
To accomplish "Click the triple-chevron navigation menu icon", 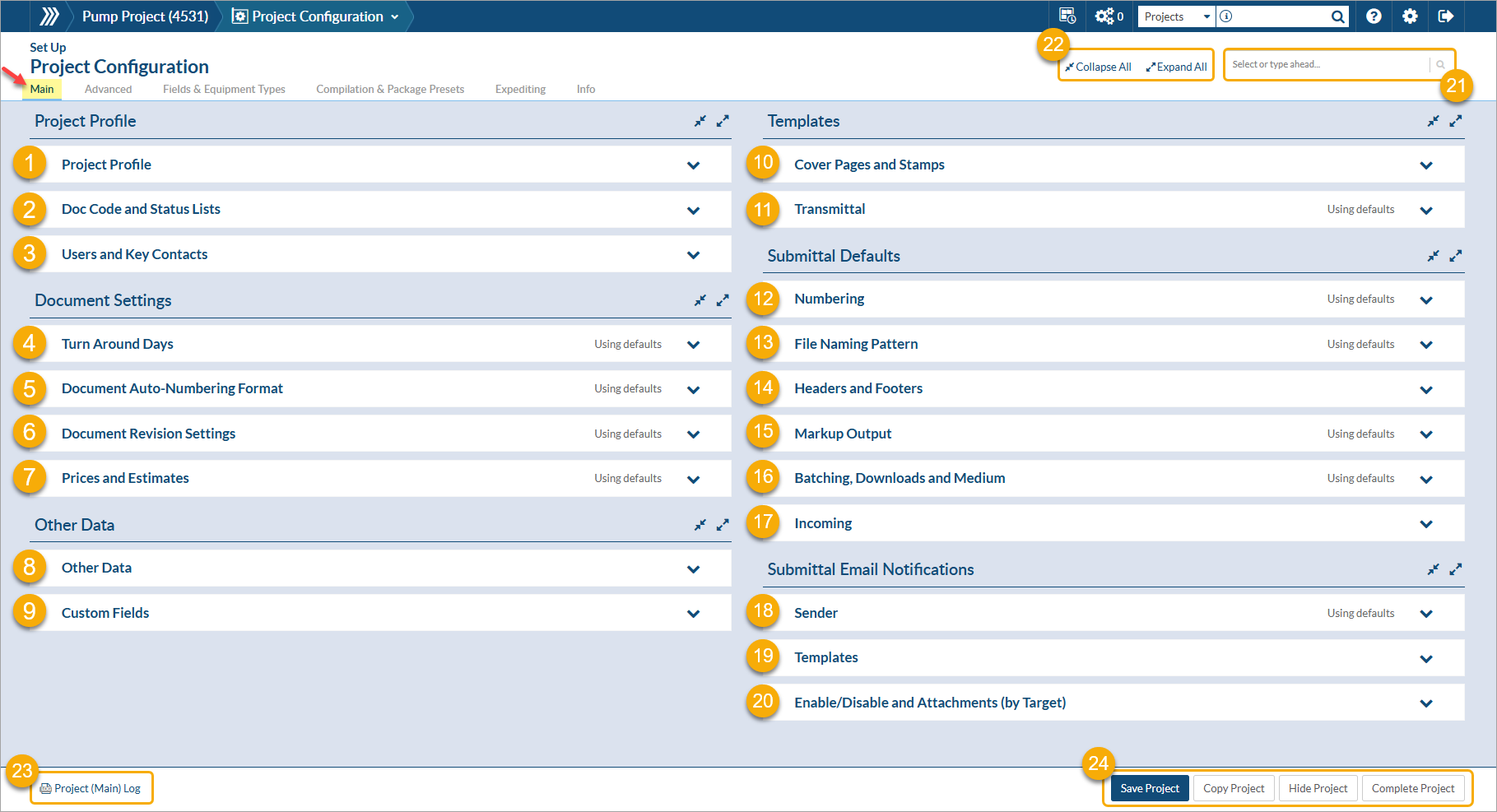I will click(x=49, y=16).
